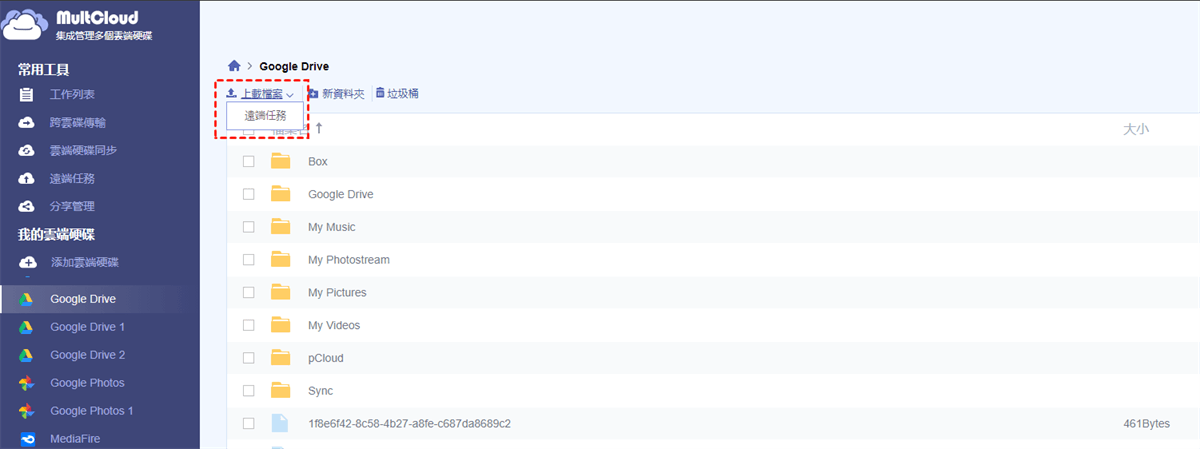Check the My Videos folder checkbox
This screenshot has height=449, width=1200.
pos(249,325)
